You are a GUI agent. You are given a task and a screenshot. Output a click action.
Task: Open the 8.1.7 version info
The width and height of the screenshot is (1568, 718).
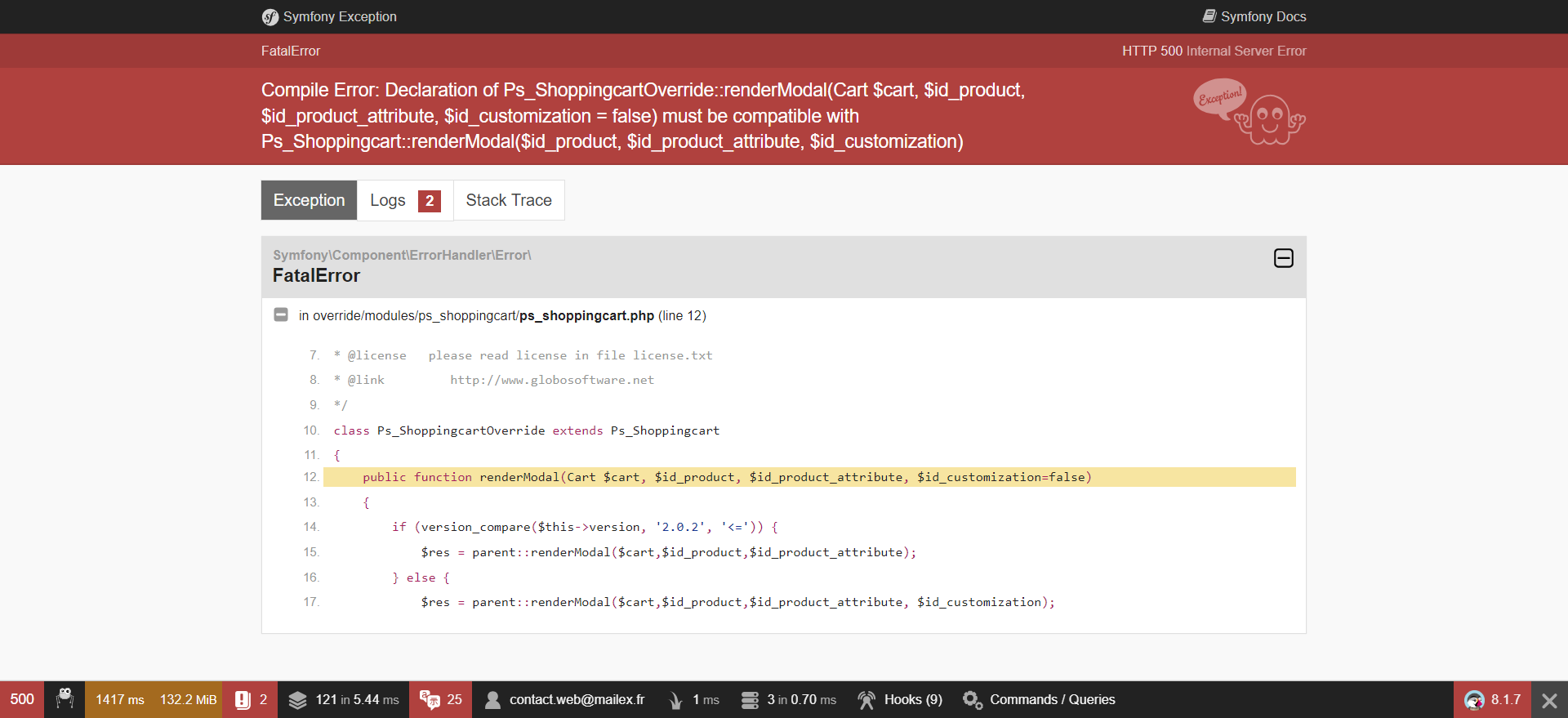(1506, 699)
